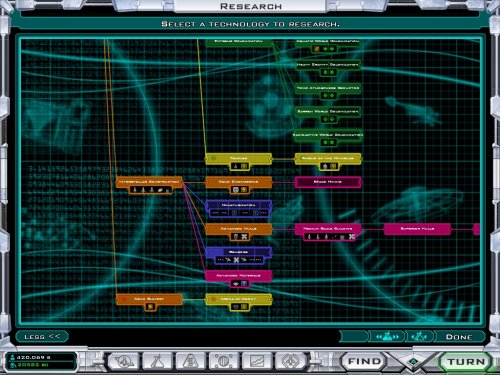Click first ship icon under Interstellar Construction

pyautogui.click(x=135, y=190)
